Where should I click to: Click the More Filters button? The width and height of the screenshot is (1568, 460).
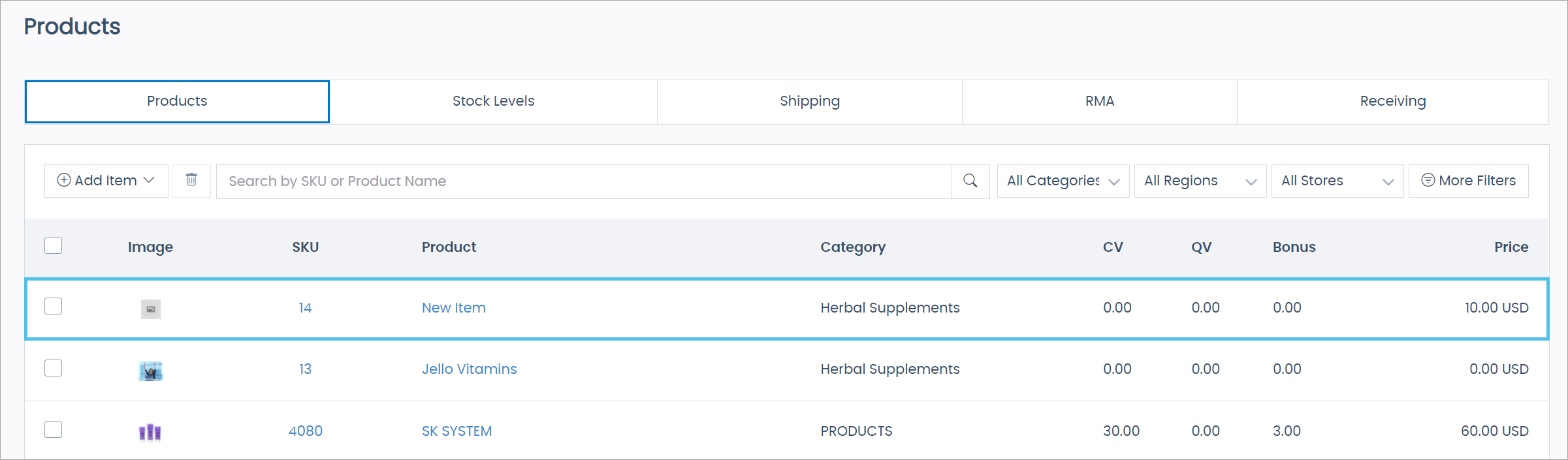(1468, 180)
